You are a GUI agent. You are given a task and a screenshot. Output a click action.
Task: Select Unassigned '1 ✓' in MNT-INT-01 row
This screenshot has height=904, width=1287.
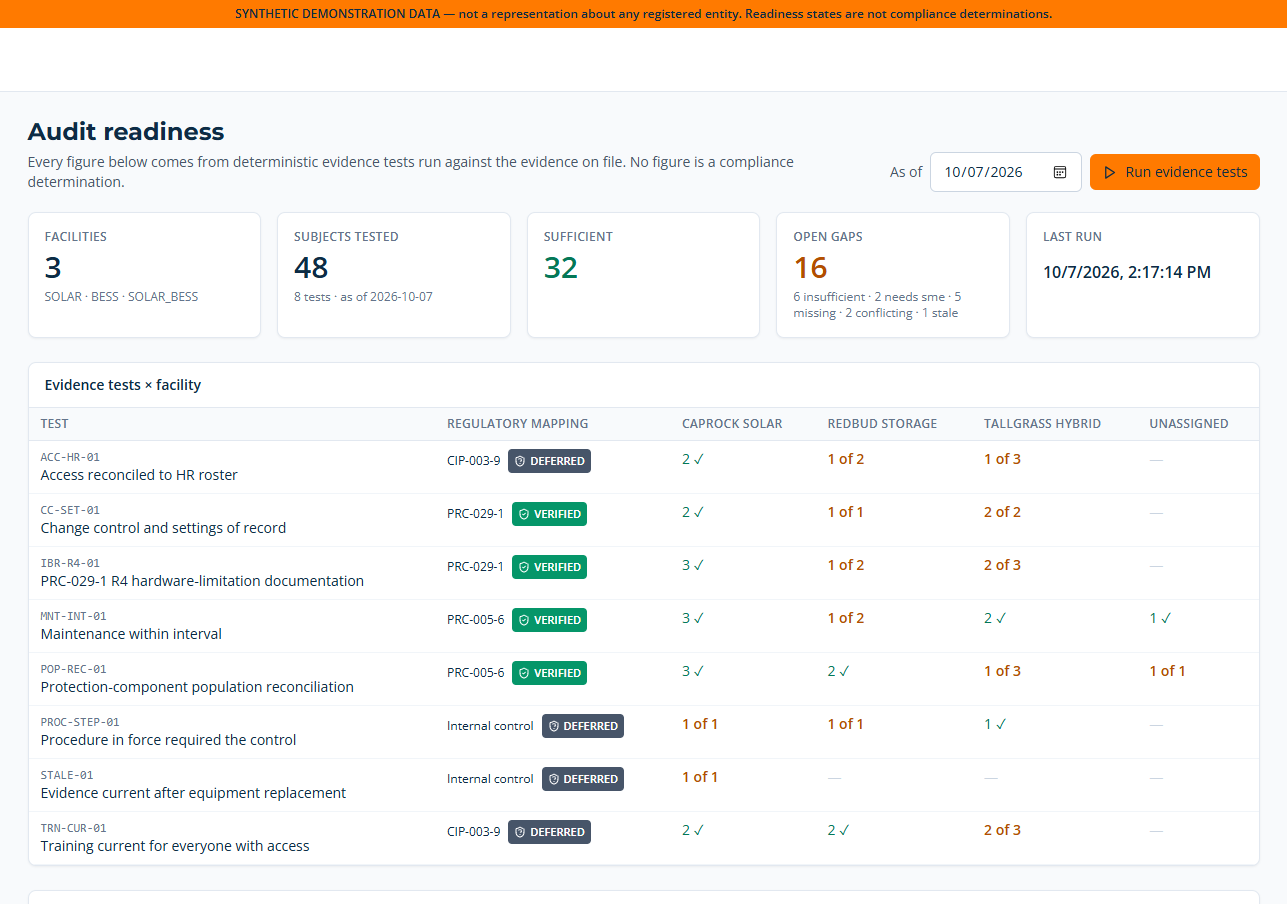(1160, 618)
